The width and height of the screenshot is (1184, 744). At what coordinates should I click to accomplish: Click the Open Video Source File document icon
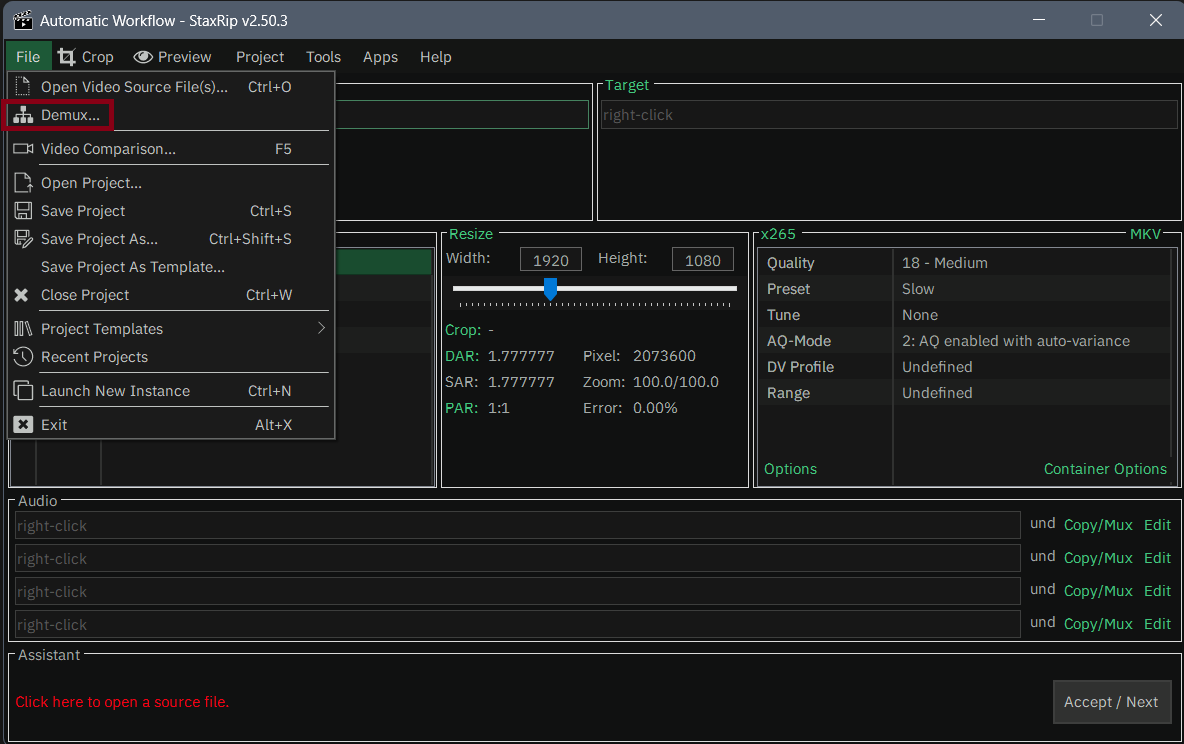point(23,86)
